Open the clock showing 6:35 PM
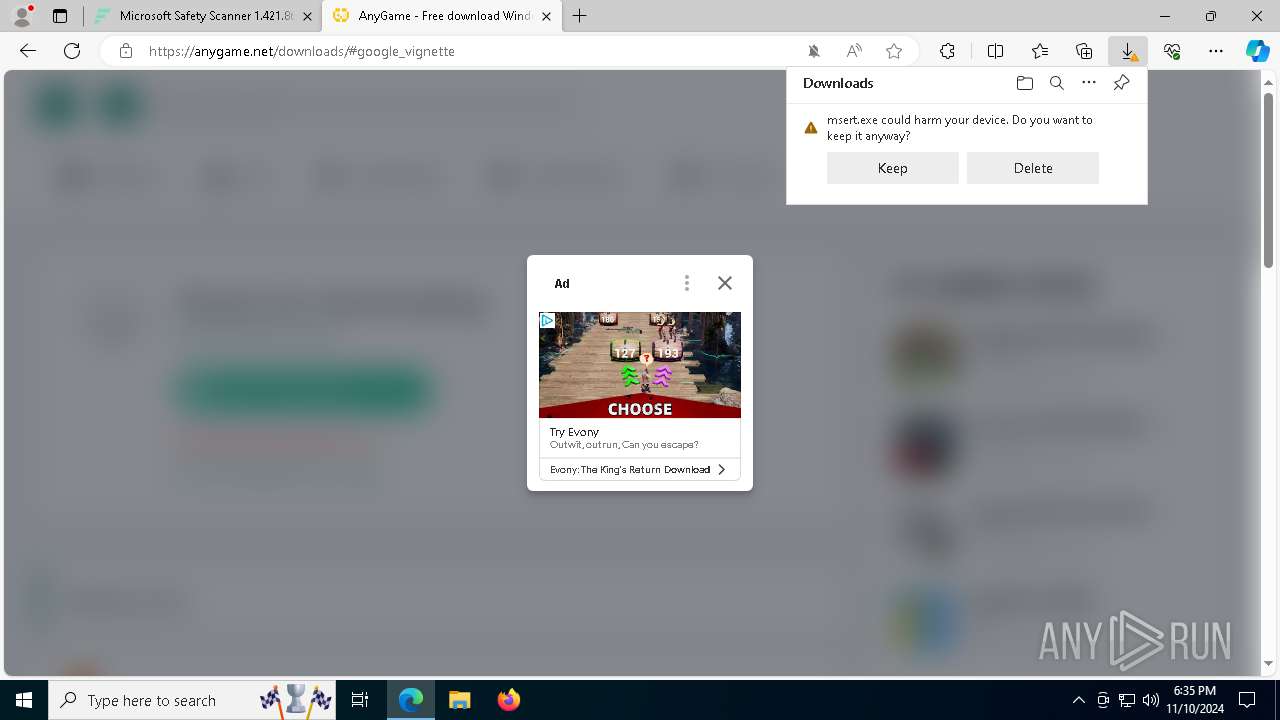 click(x=1194, y=700)
